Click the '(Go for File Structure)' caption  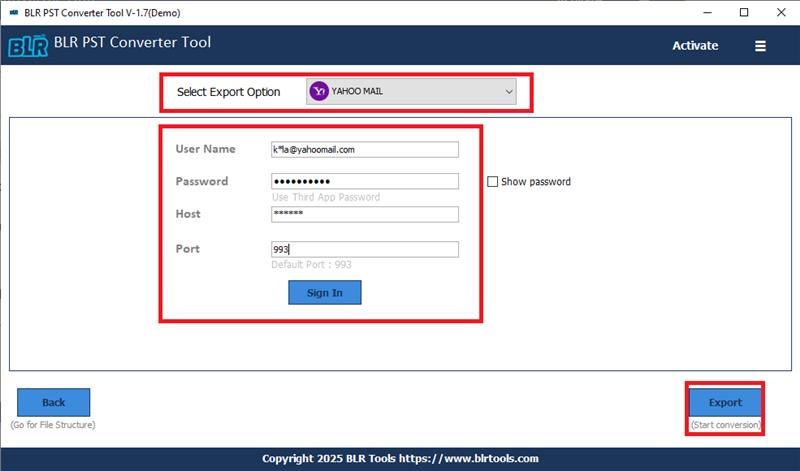coord(53,425)
